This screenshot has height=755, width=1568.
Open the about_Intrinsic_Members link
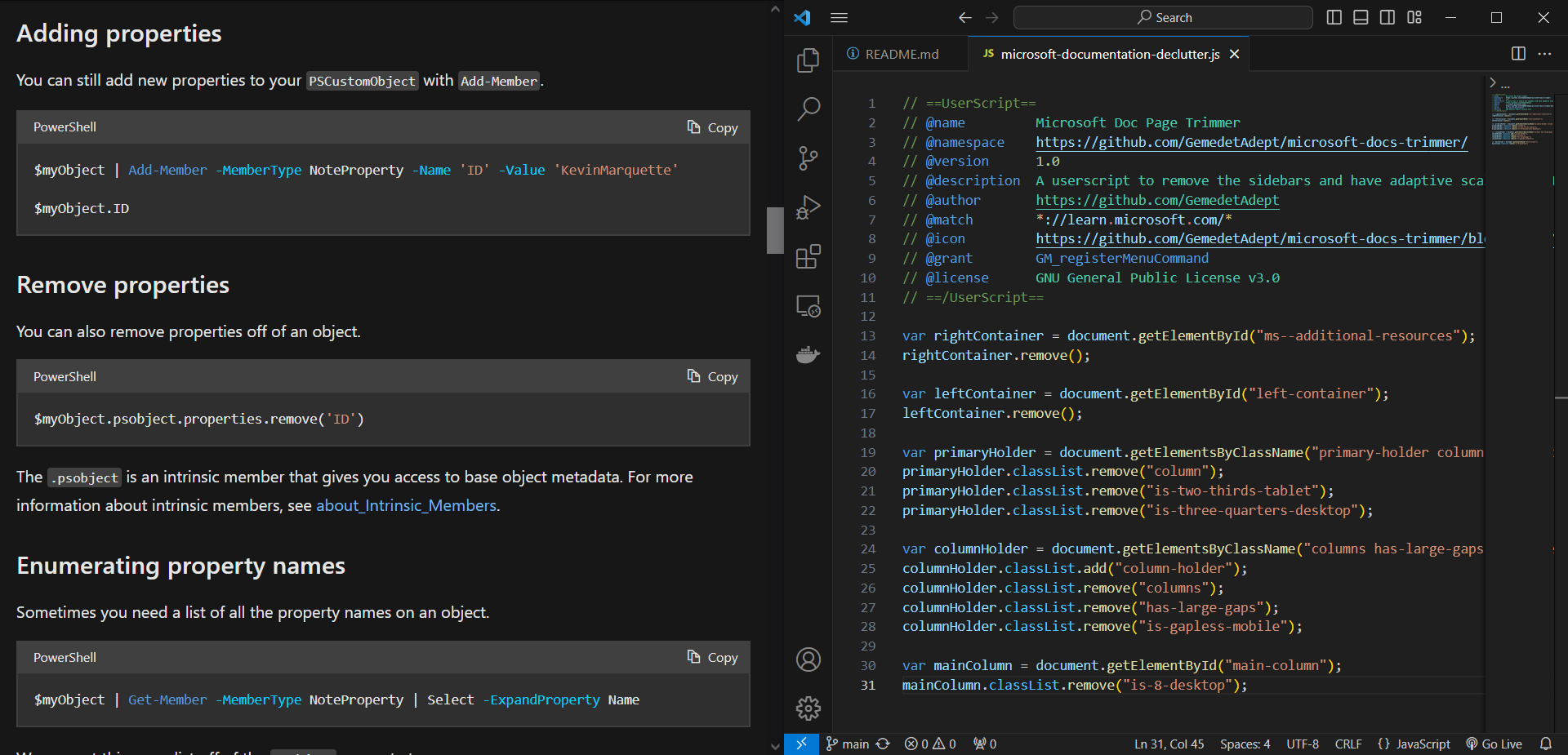[x=406, y=505]
